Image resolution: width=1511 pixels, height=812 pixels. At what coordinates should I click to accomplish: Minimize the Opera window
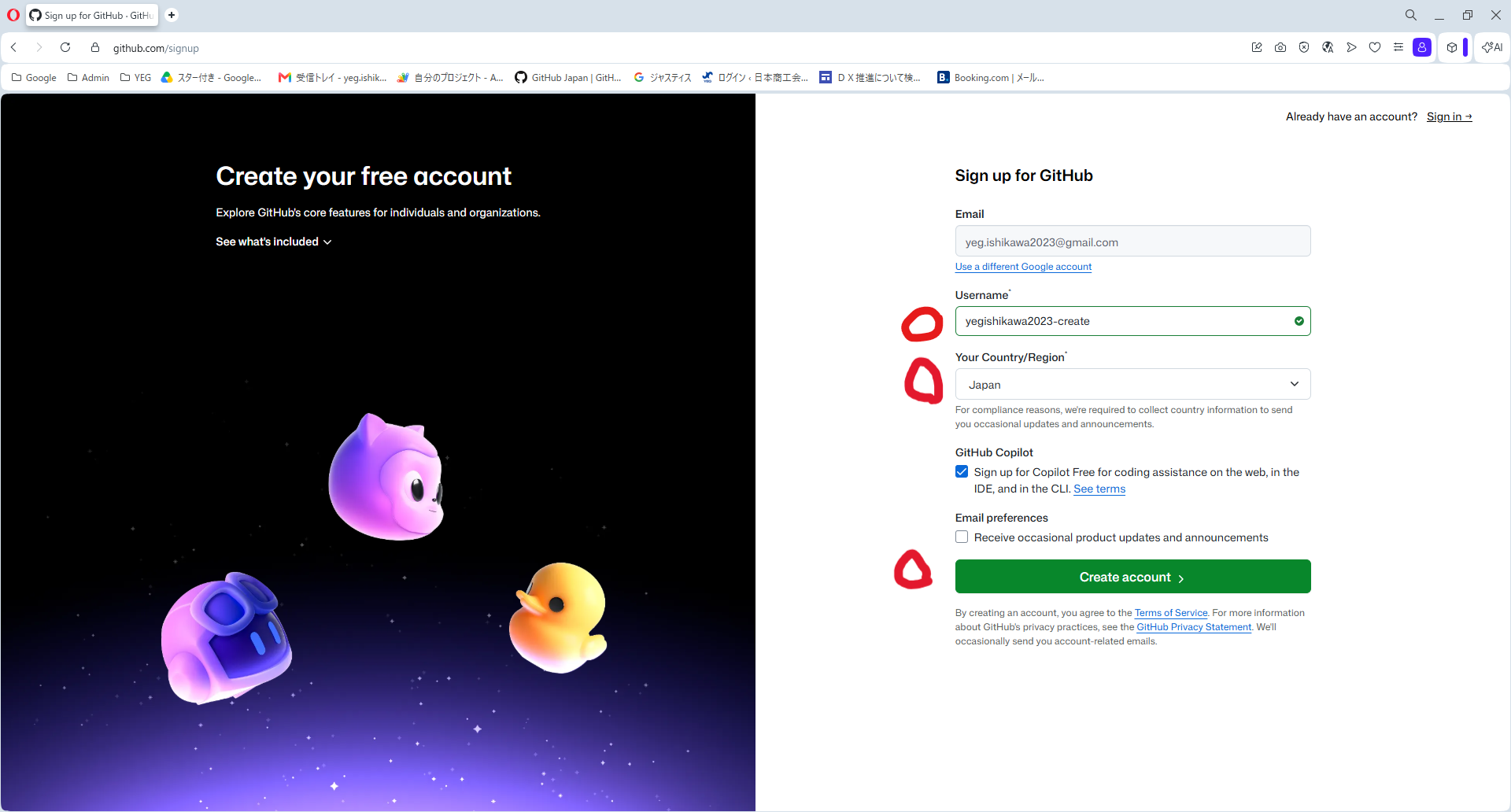[x=1439, y=15]
